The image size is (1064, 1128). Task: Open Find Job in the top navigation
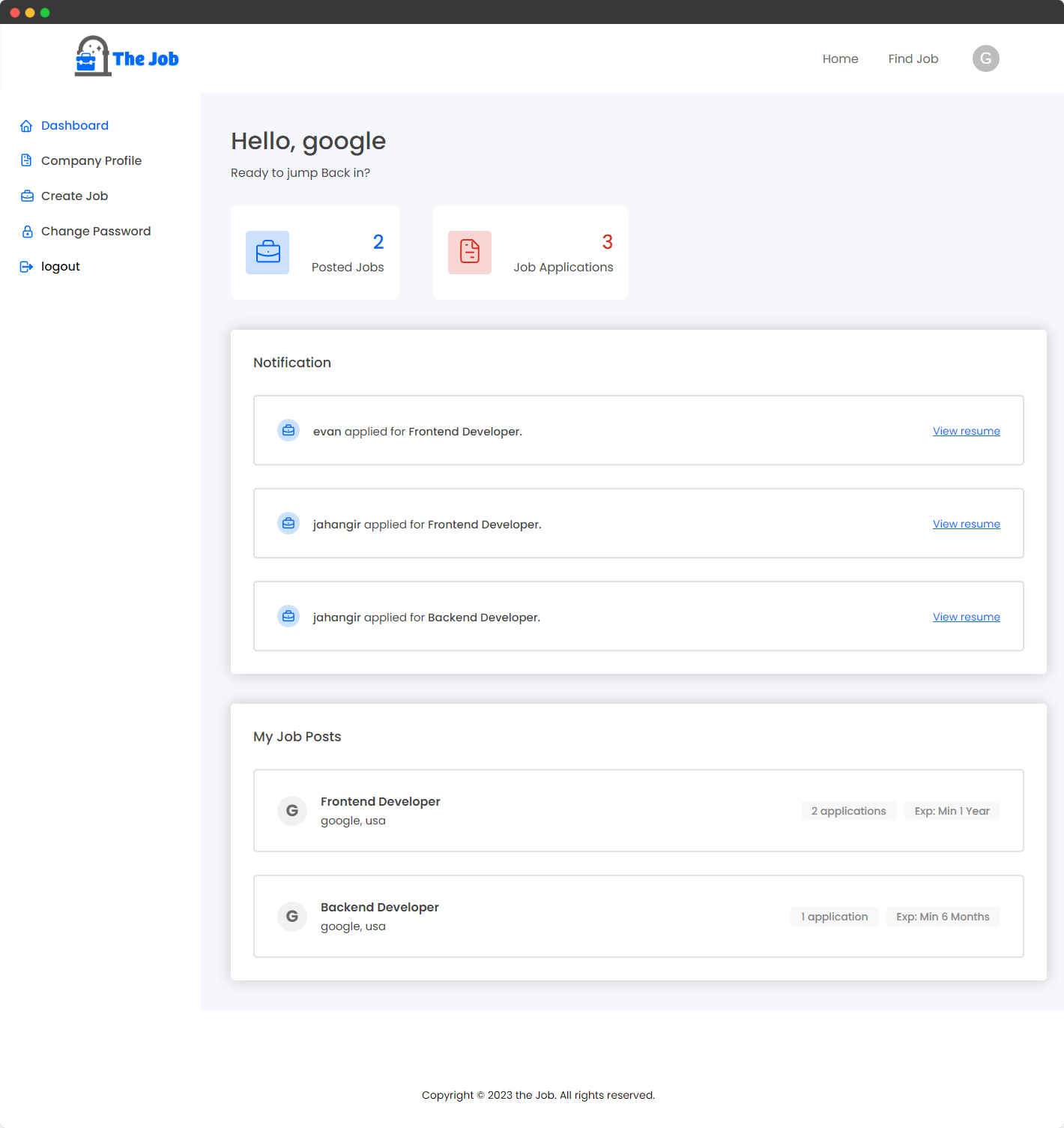pyautogui.click(x=913, y=58)
